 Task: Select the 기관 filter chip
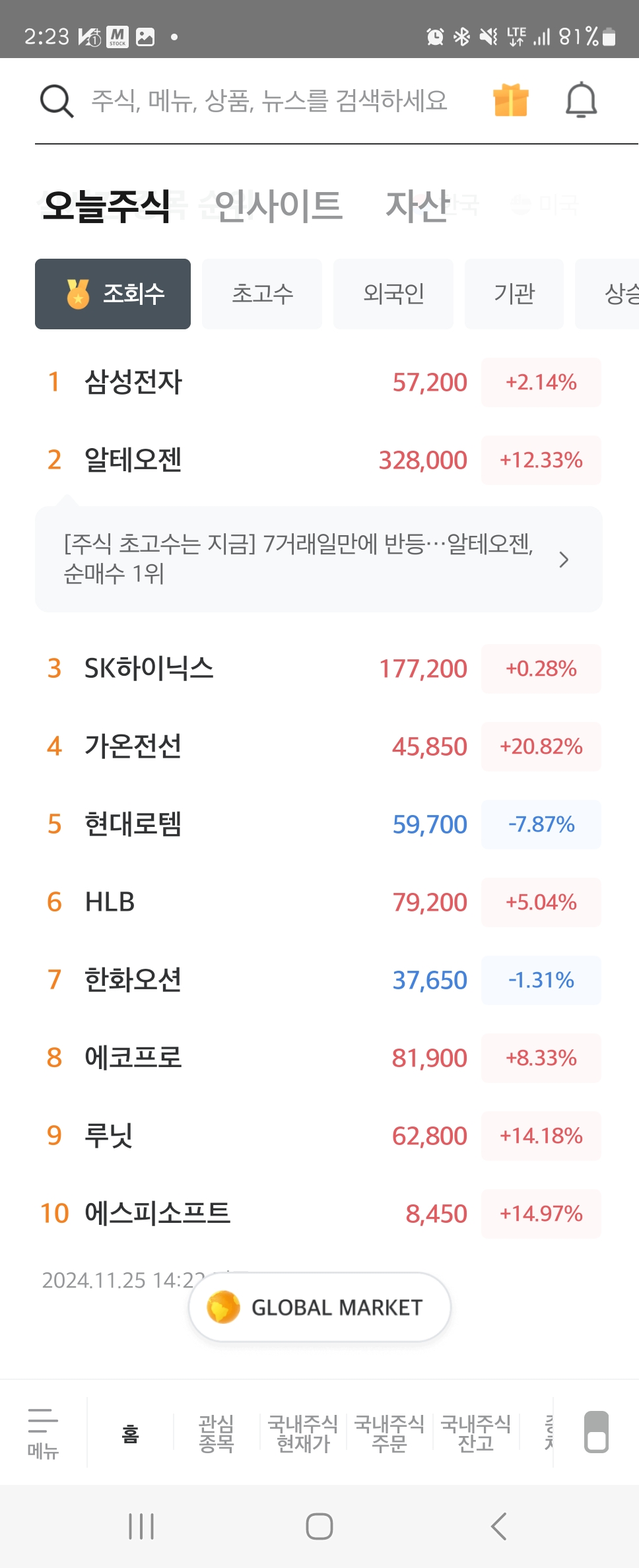pos(514,294)
